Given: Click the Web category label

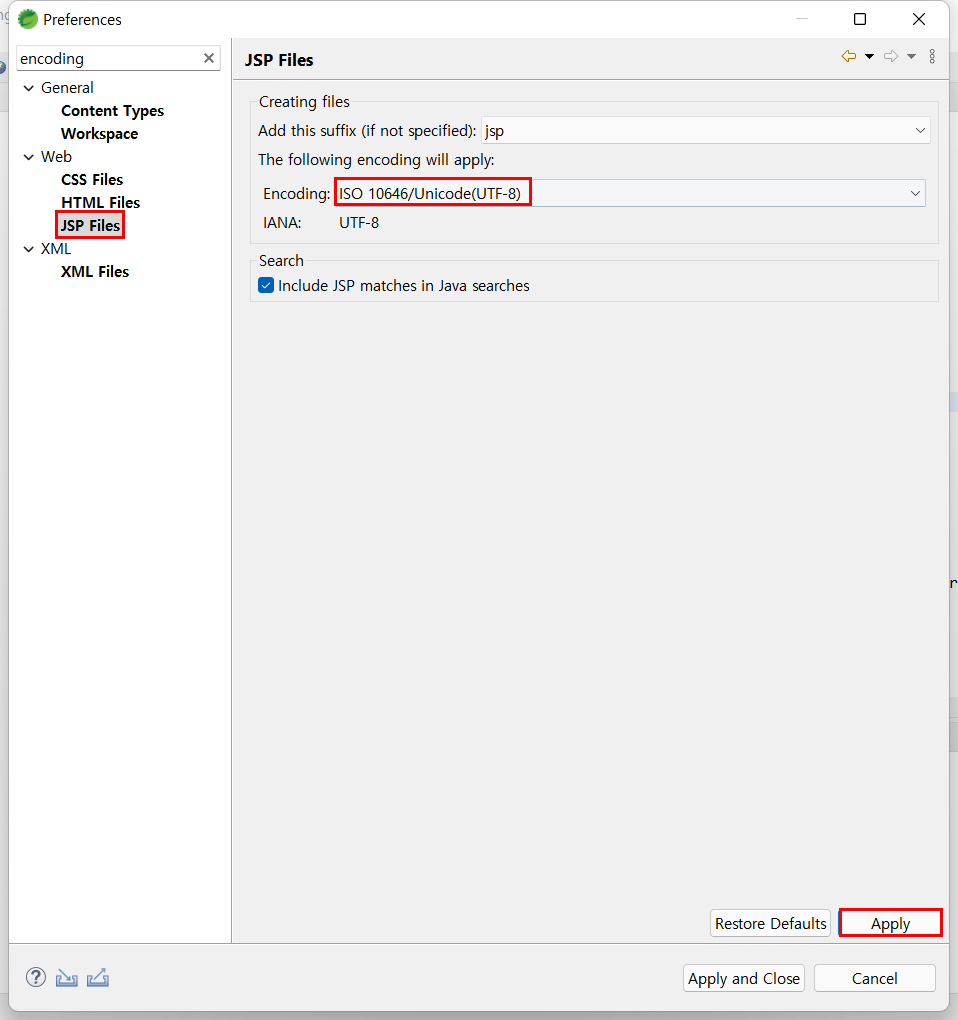Looking at the screenshot, I should 56,157.
